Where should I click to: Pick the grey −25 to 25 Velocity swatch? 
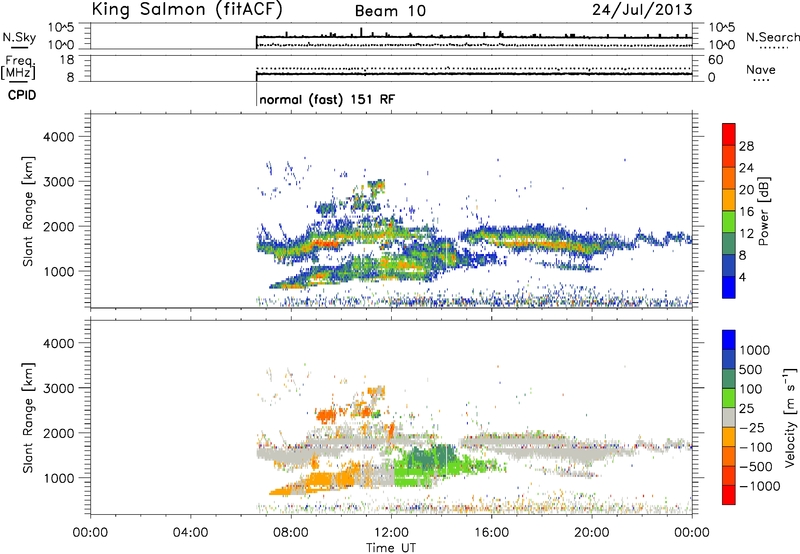[x=729, y=417]
